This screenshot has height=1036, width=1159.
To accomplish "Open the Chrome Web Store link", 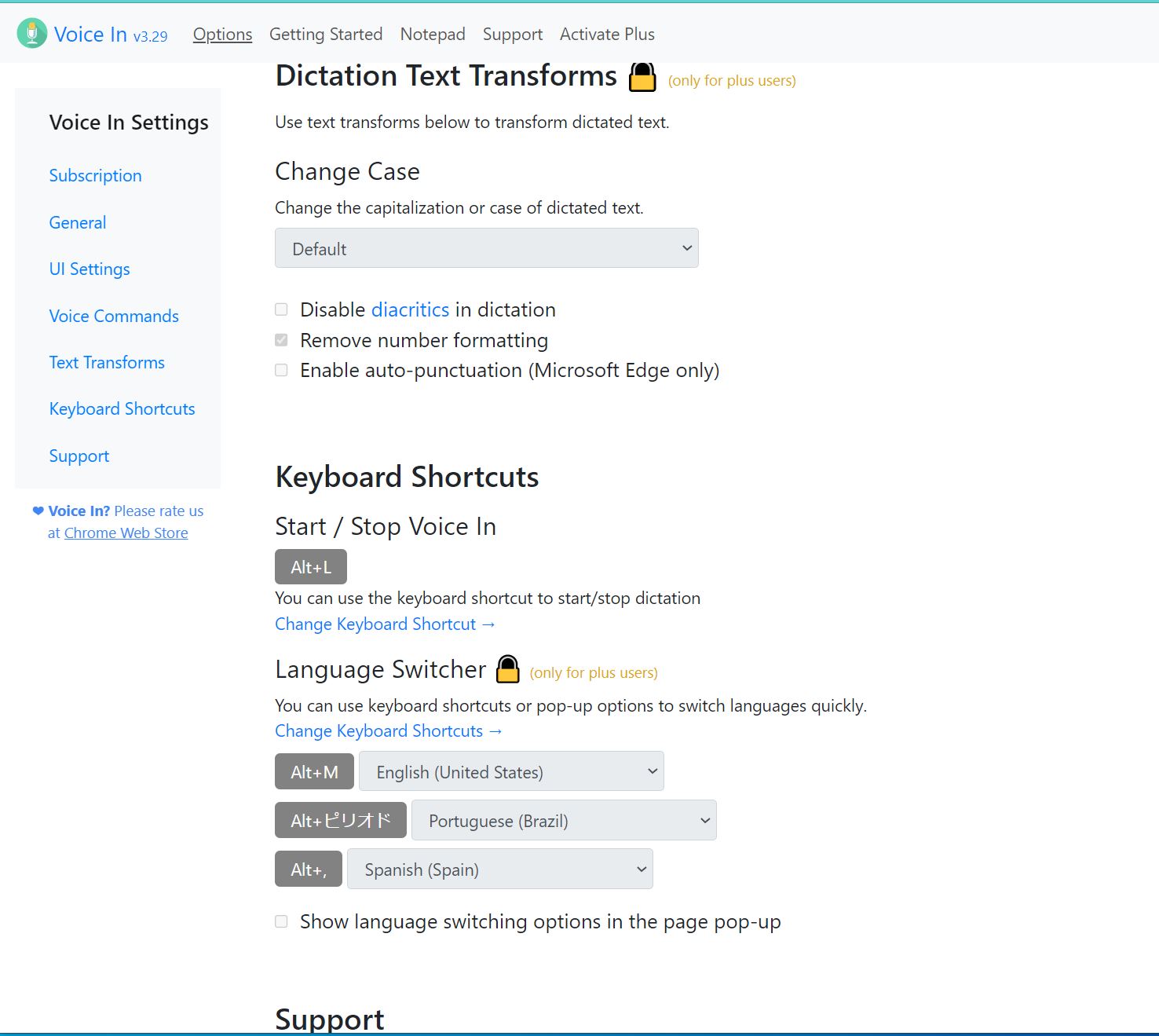I will click(126, 533).
